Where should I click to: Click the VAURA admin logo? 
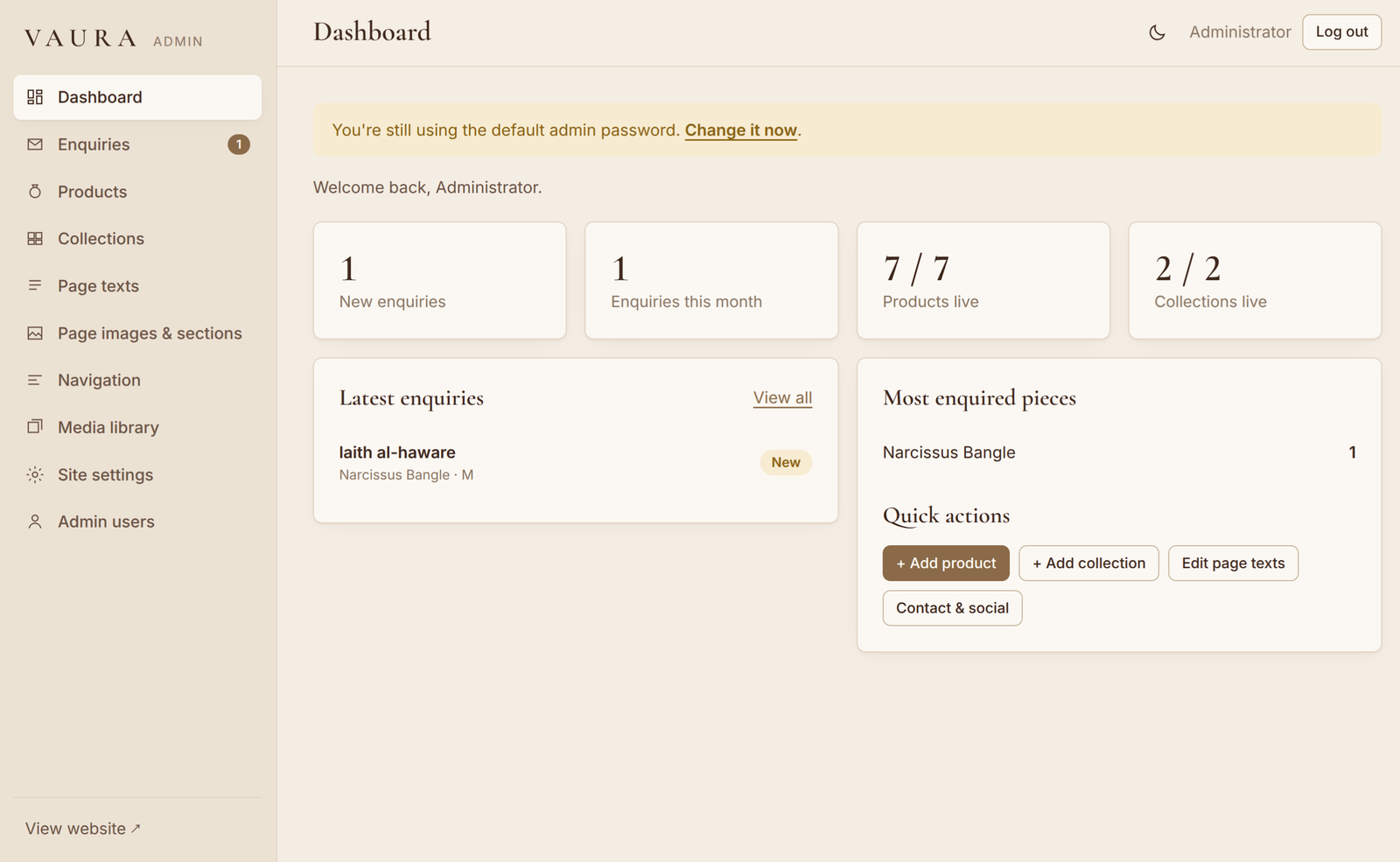click(114, 39)
